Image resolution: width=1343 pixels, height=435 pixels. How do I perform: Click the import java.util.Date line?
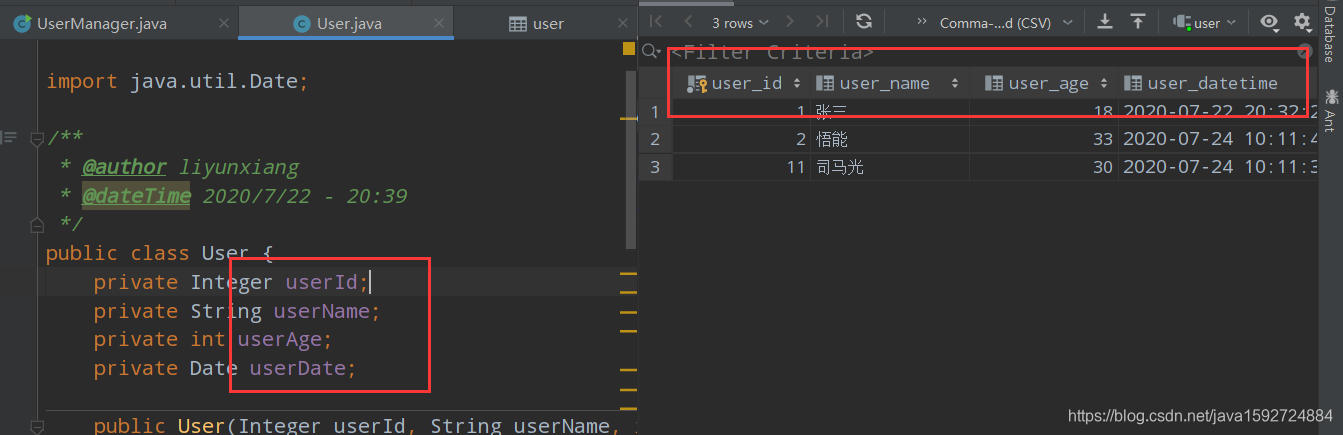177,81
